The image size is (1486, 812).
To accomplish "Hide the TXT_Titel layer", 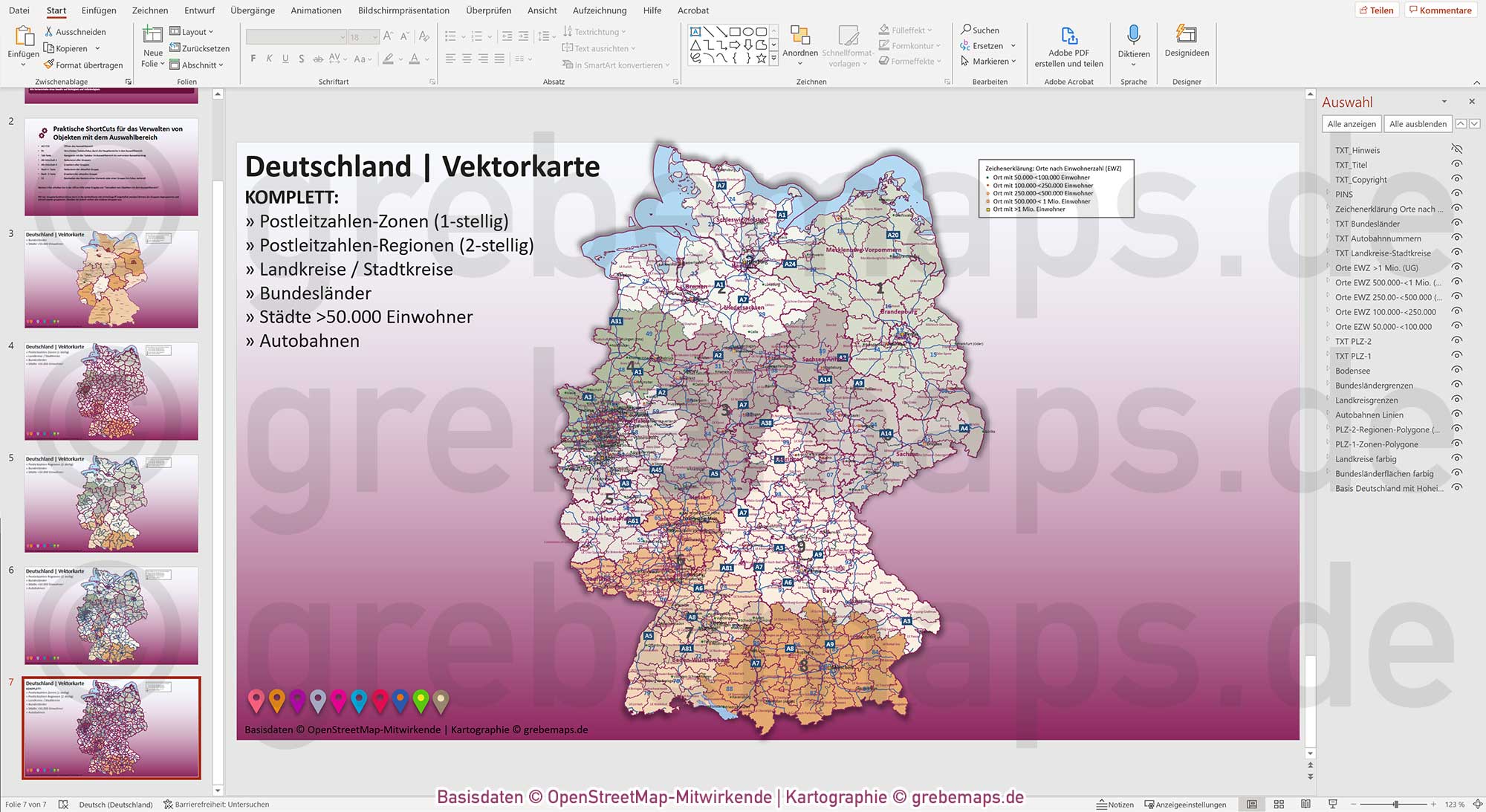I will click(x=1456, y=164).
